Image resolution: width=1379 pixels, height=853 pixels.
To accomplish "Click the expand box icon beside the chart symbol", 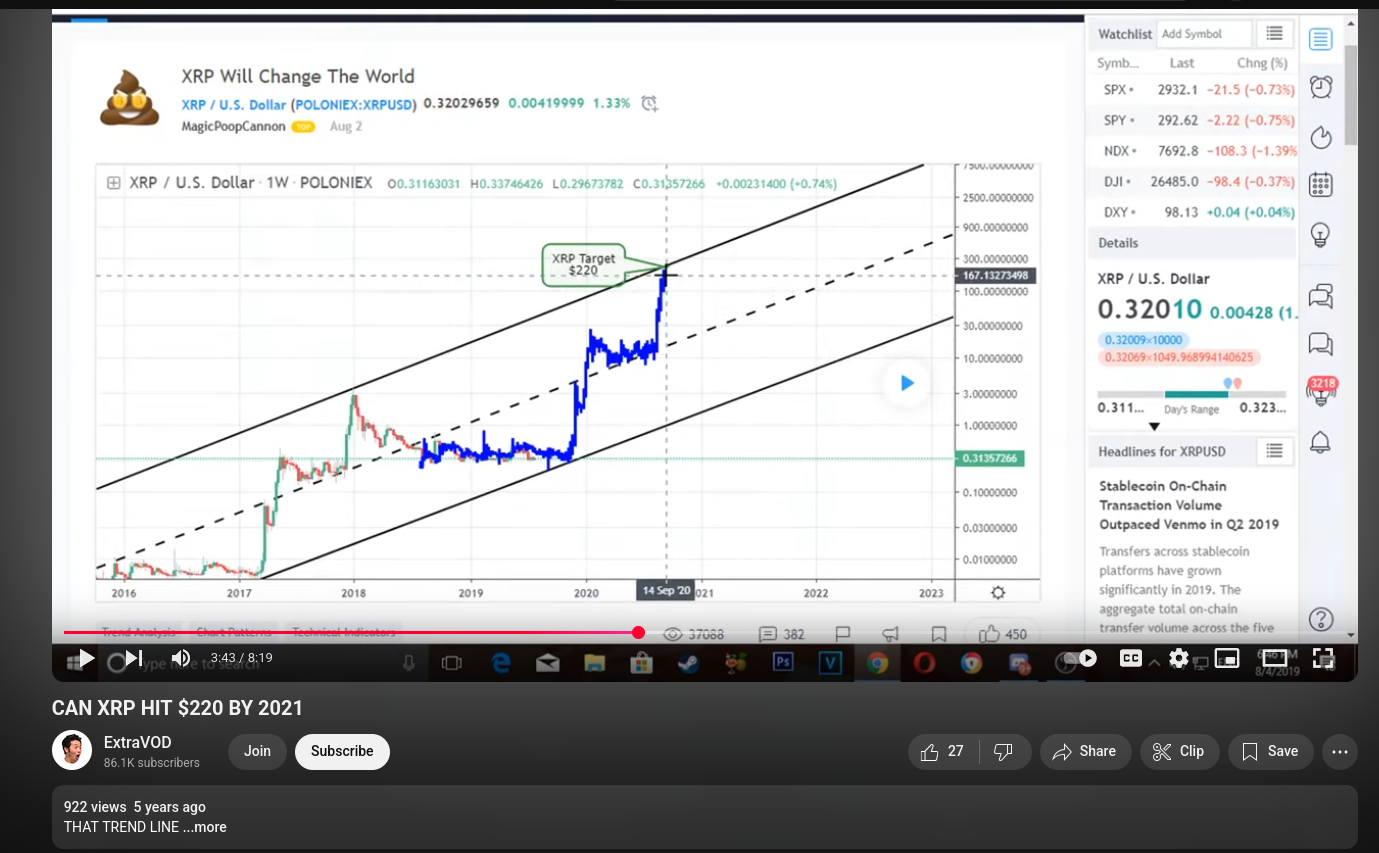I will [x=114, y=183].
